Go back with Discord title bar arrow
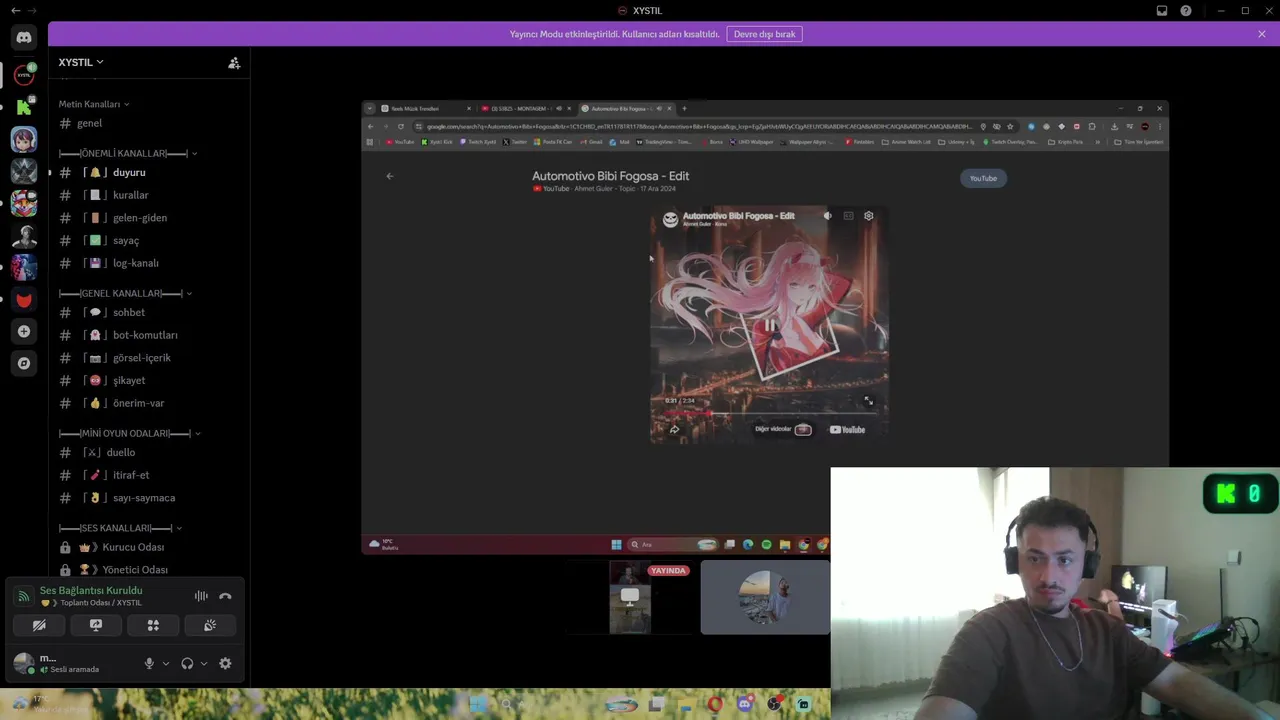Viewport: 1280px width, 720px height. 15,11
